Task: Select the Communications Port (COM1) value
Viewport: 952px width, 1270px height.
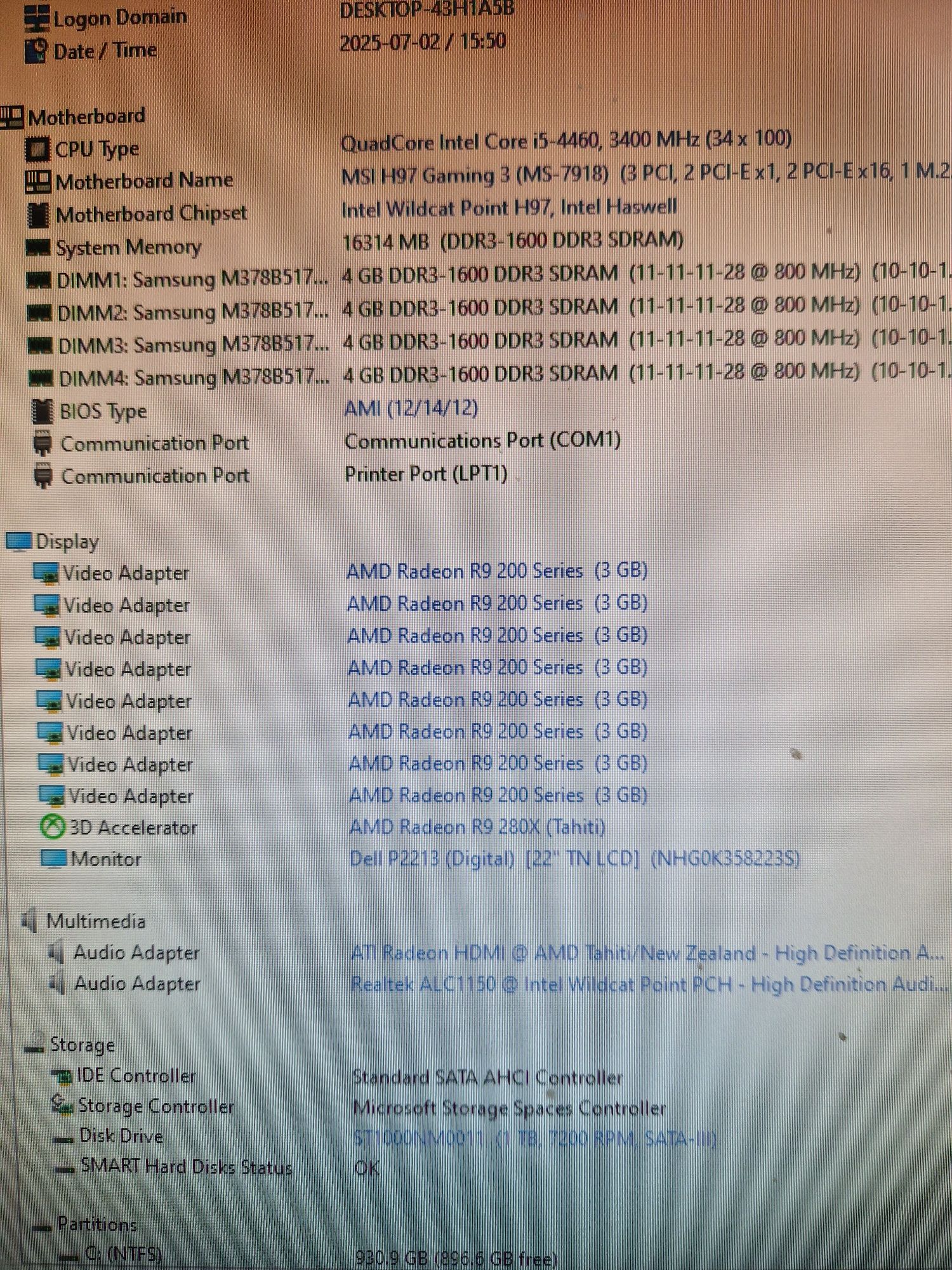Action: coord(482,440)
